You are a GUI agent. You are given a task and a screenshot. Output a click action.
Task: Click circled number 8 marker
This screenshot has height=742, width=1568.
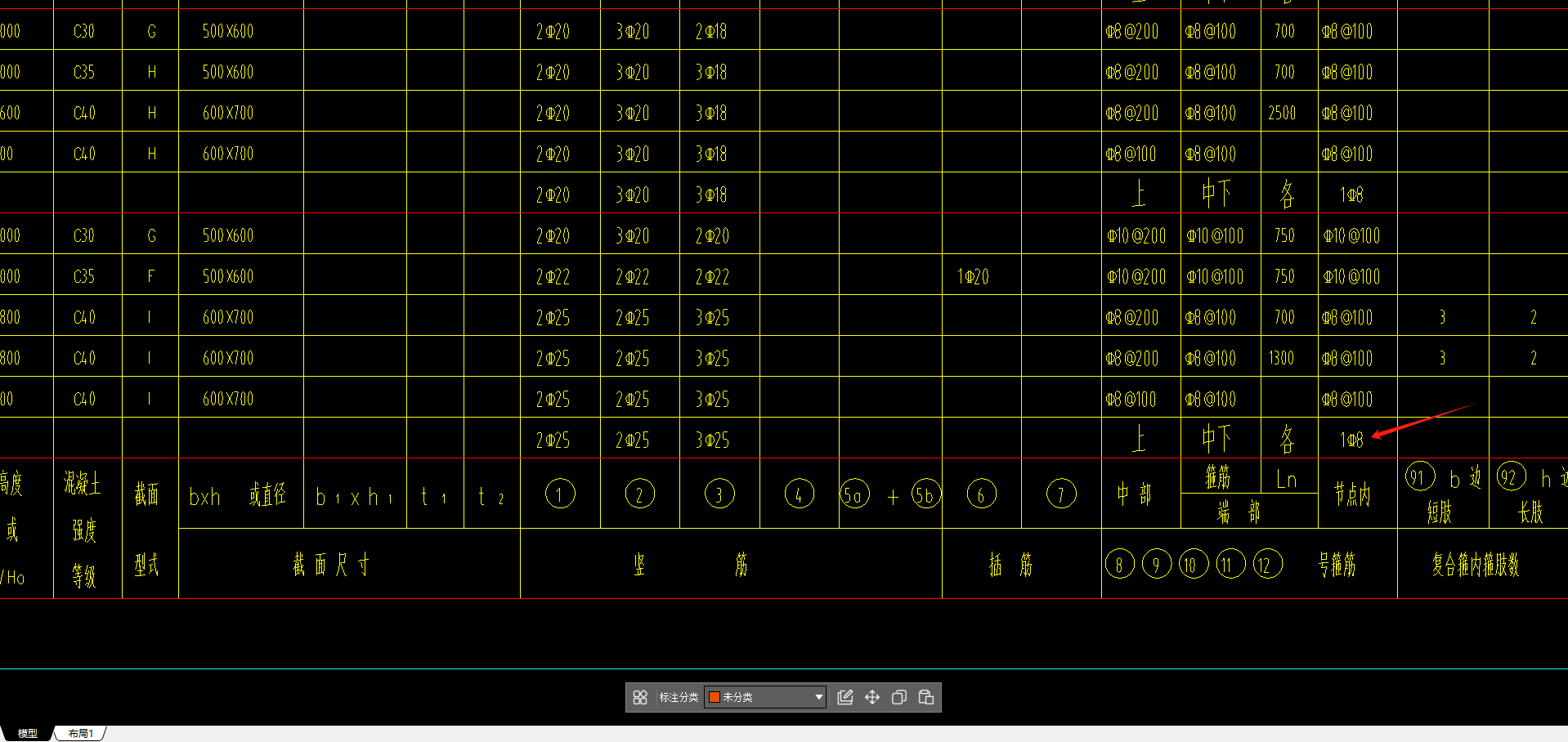tap(1120, 564)
